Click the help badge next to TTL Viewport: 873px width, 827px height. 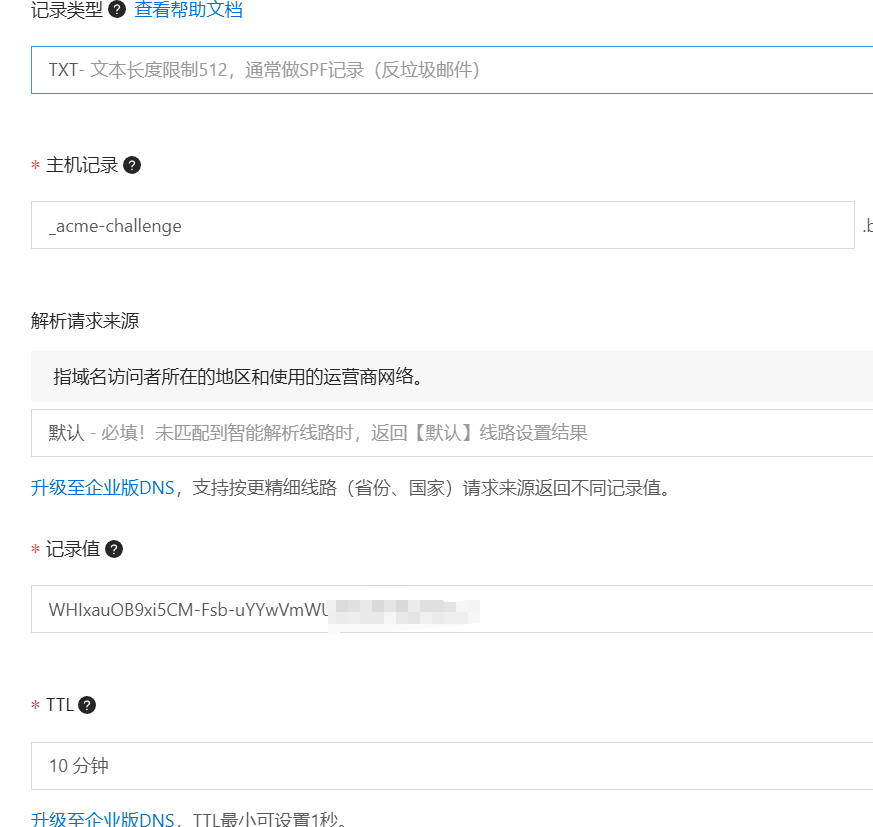tap(87, 704)
